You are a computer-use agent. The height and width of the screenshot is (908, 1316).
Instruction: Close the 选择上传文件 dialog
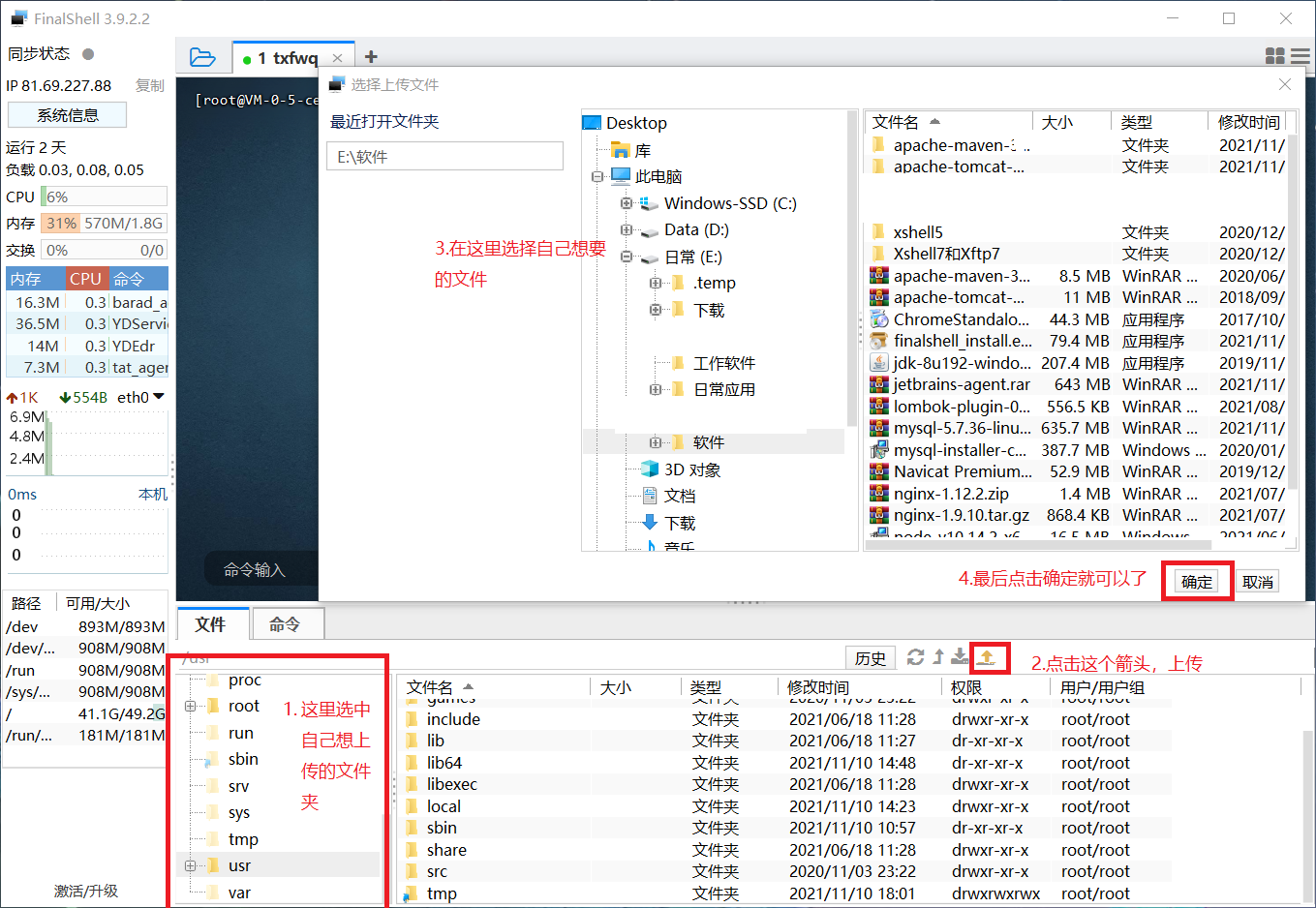(1285, 84)
